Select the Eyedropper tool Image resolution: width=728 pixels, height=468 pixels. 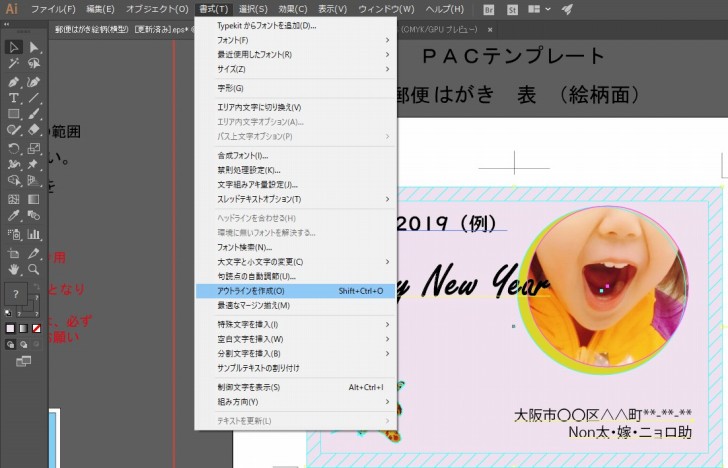pos(13,215)
